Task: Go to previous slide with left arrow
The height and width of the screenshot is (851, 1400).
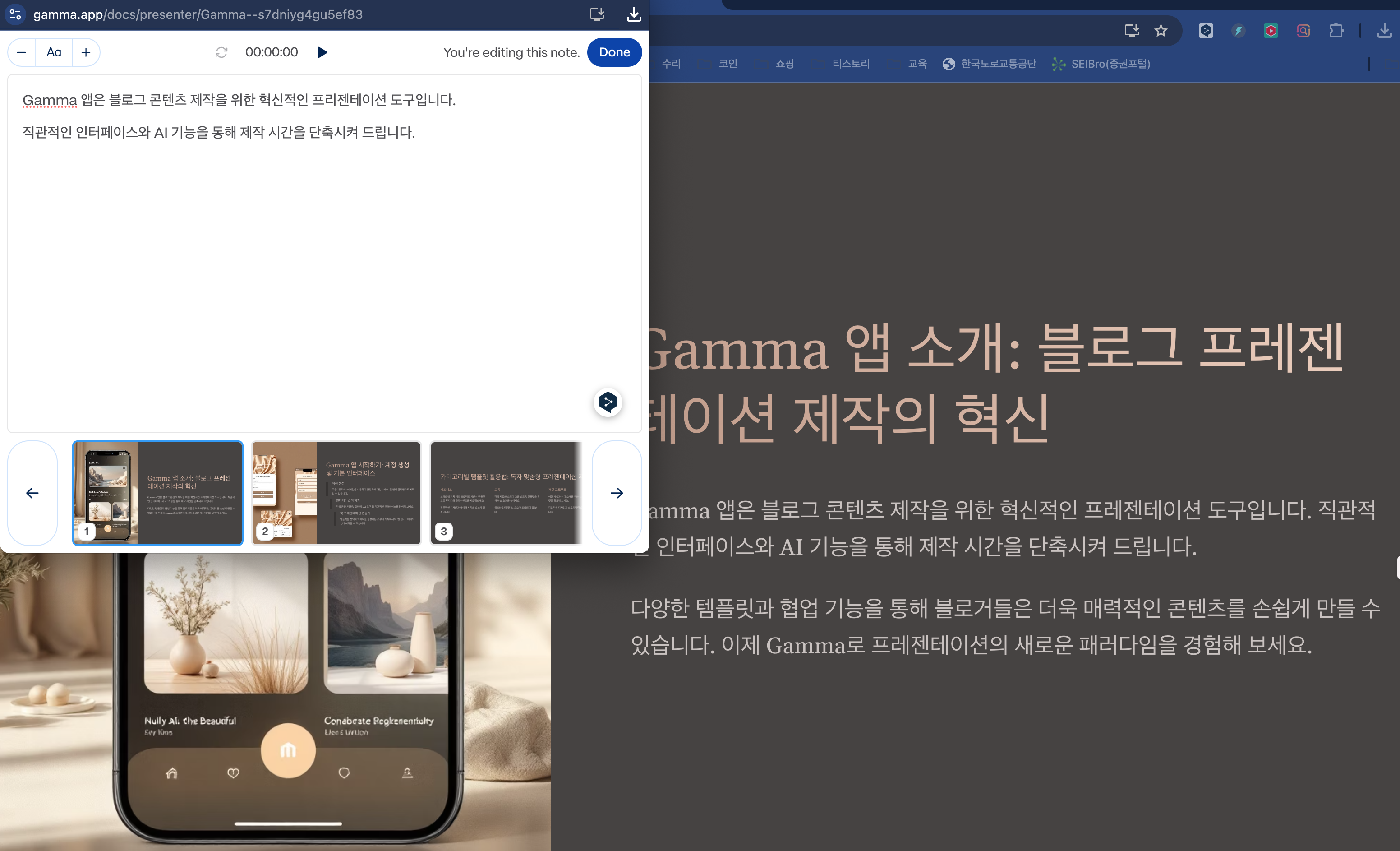Action: pyautogui.click(x=32, y=493)
